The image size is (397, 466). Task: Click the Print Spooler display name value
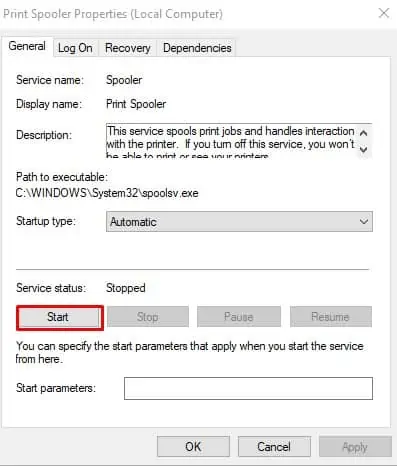click(136, 104)
